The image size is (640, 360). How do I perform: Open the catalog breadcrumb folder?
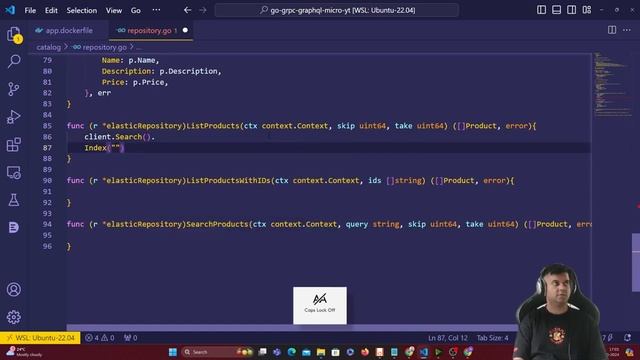[x=48, y=47]
